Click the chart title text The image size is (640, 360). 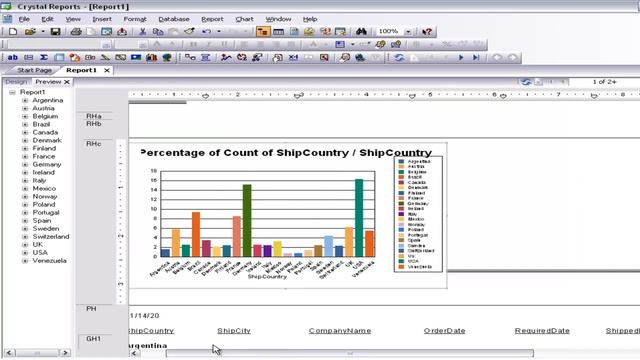pyautogui.click(x=286, y=153)
